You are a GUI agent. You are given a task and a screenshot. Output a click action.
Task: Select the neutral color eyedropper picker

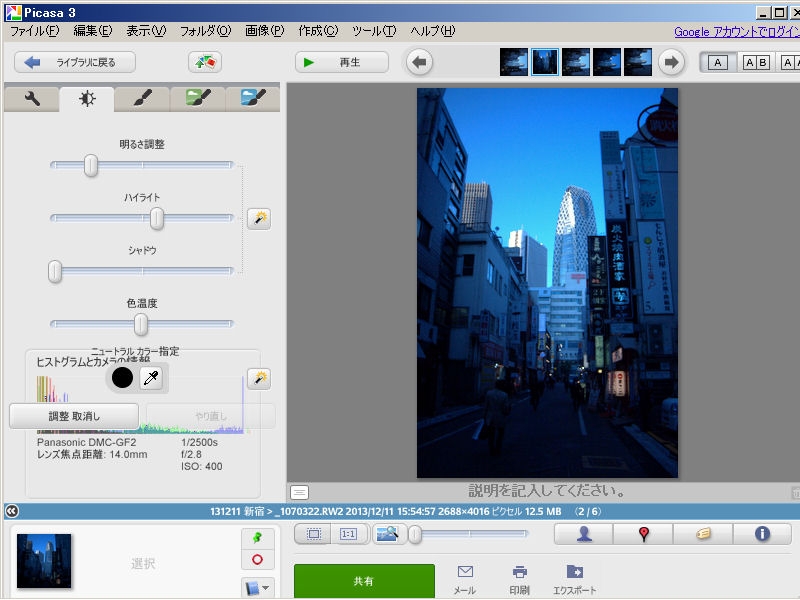(150, 378)
